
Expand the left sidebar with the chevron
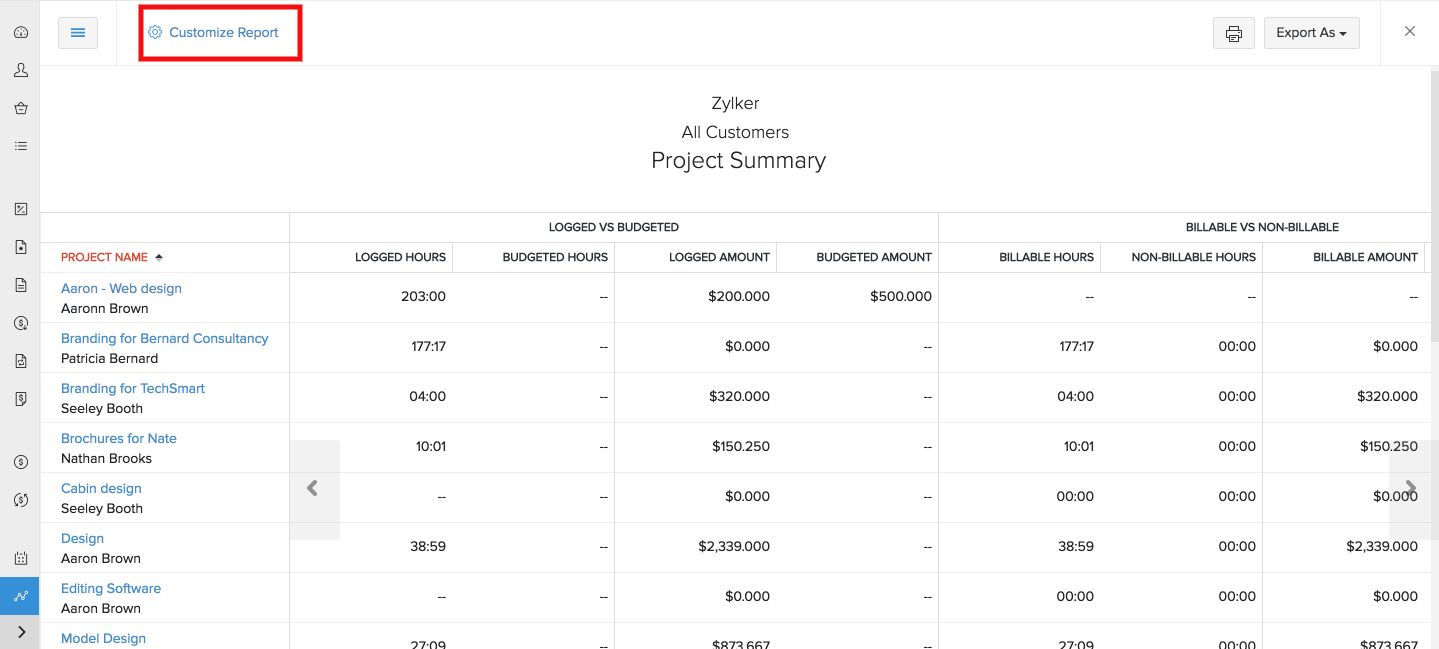pyautogui.click(x=21, y=632)
